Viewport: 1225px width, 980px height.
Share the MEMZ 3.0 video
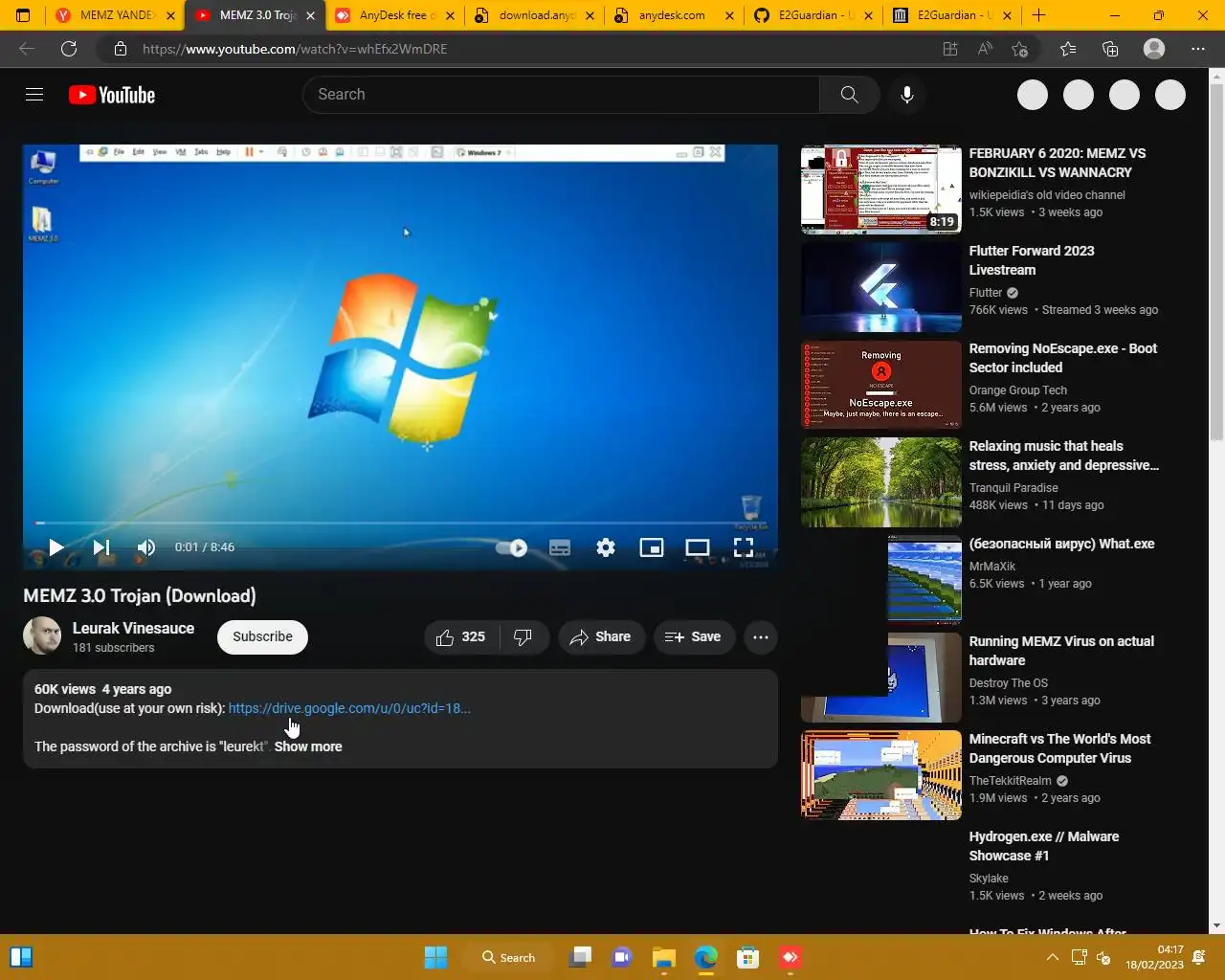point(601,637)
